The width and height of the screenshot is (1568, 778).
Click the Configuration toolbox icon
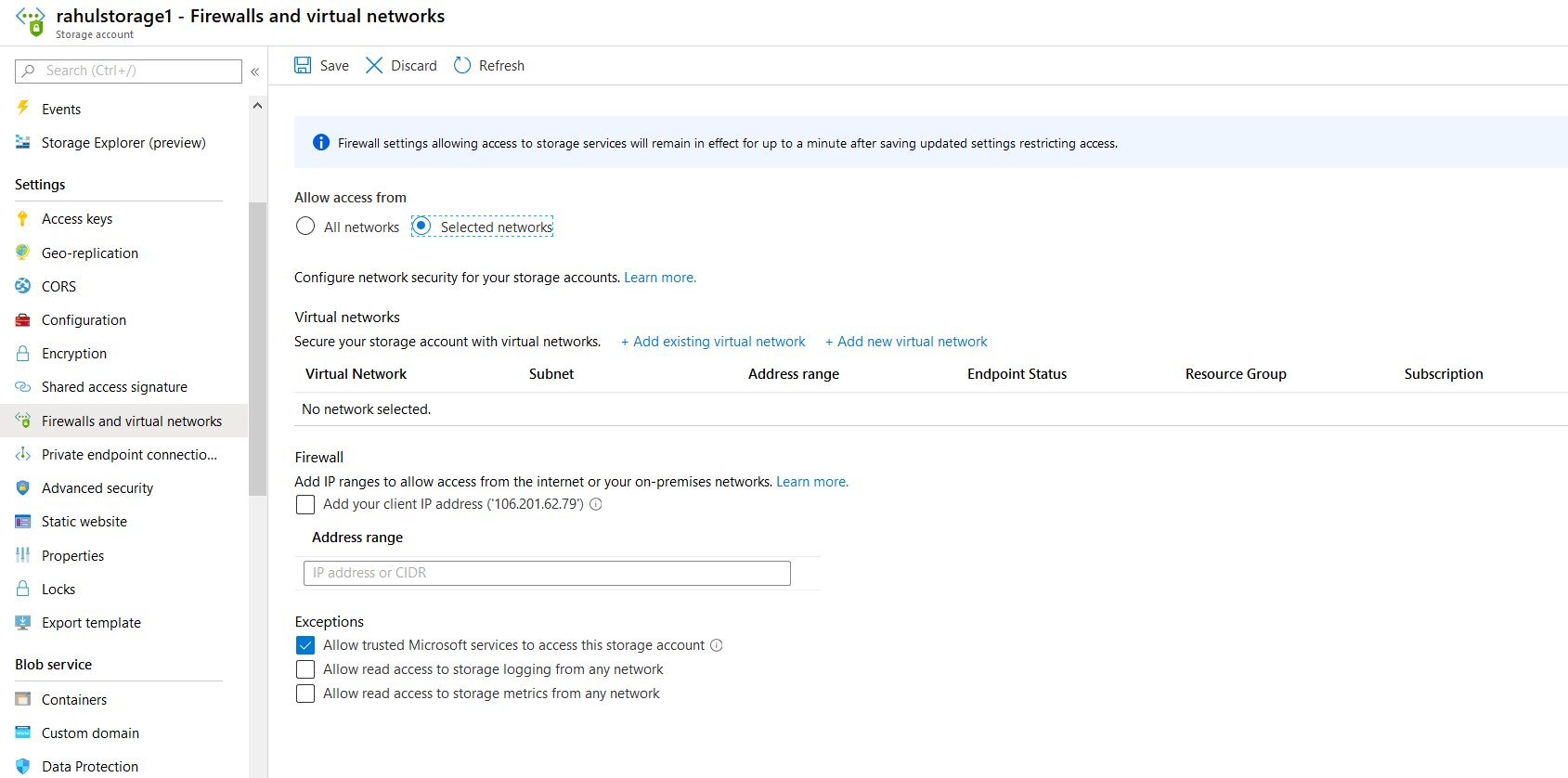23,319
